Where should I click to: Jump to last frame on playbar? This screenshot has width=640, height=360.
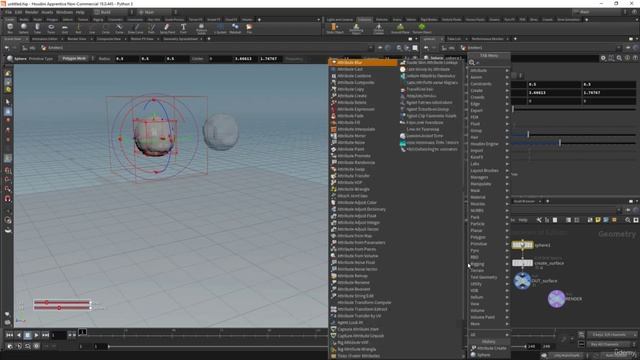[x=45, y=335]
